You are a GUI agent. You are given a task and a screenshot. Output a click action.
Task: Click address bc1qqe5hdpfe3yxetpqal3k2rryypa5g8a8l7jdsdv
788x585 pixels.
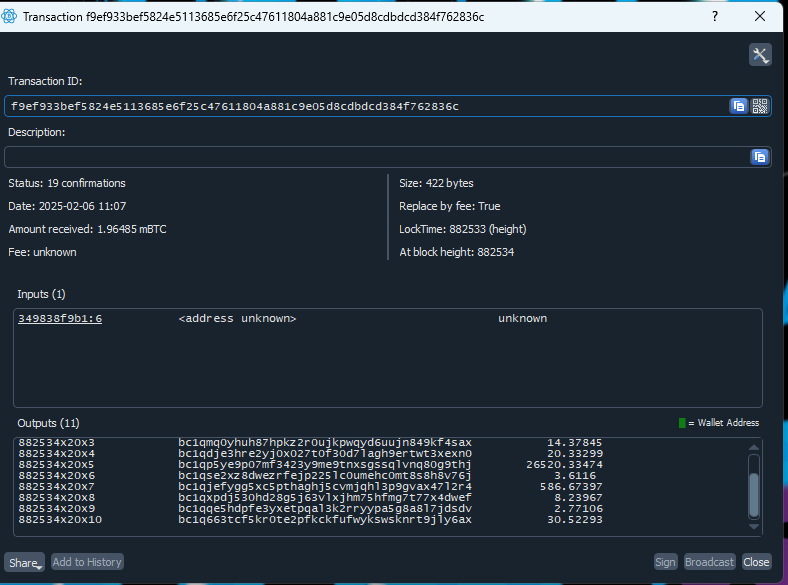click(x=325, y=509)
